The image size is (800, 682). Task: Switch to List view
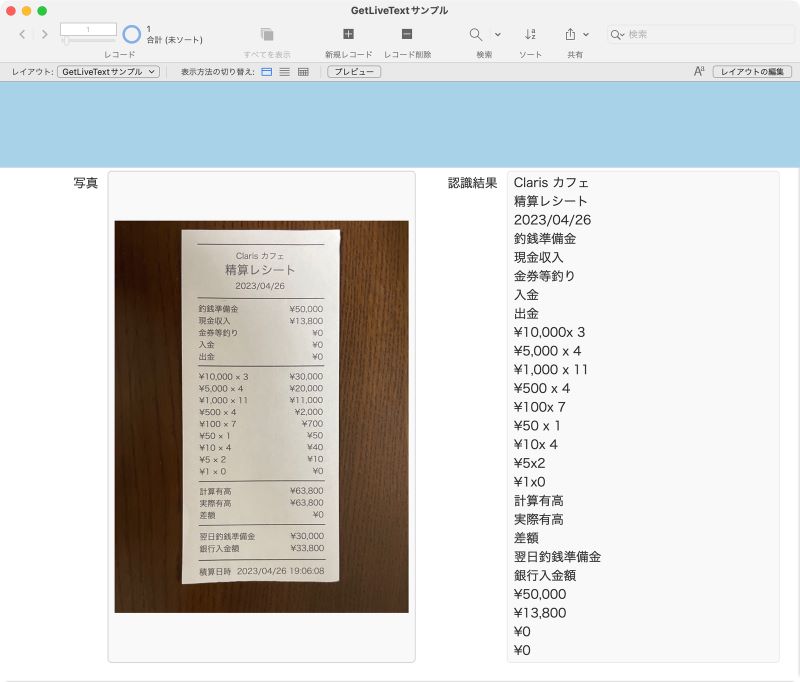(x=285, y=72)
